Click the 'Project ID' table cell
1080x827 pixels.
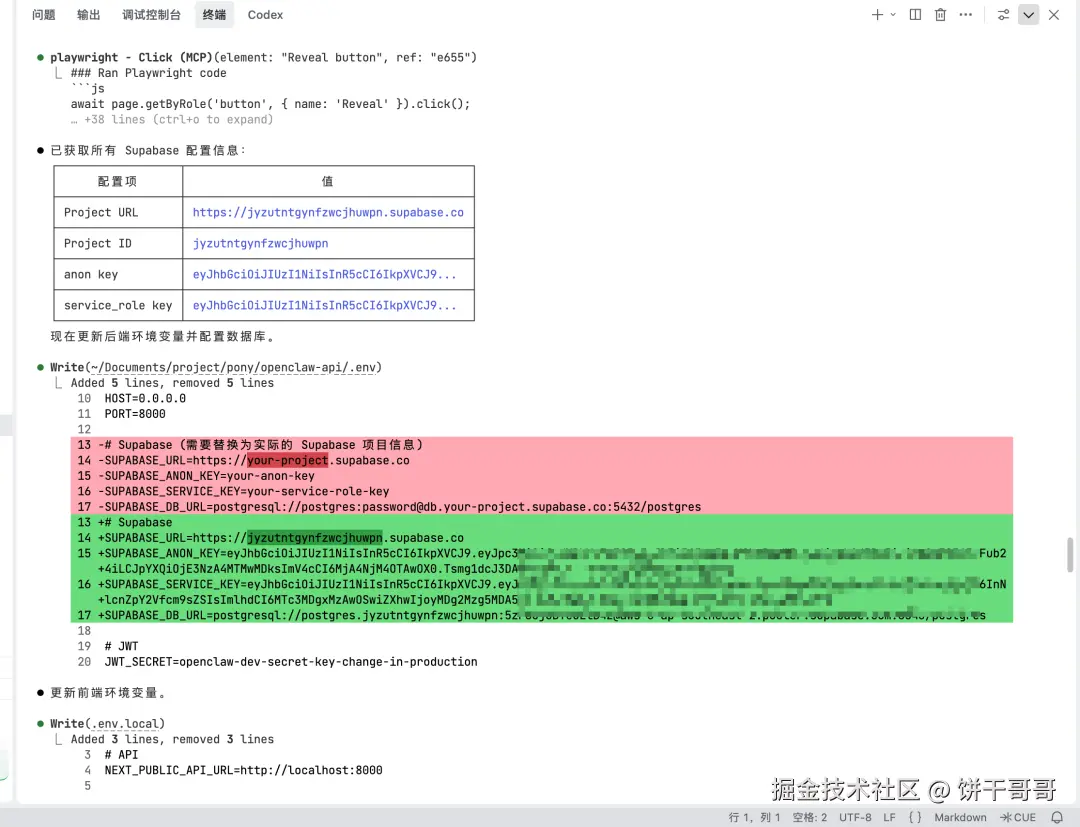tap(118, 243)
